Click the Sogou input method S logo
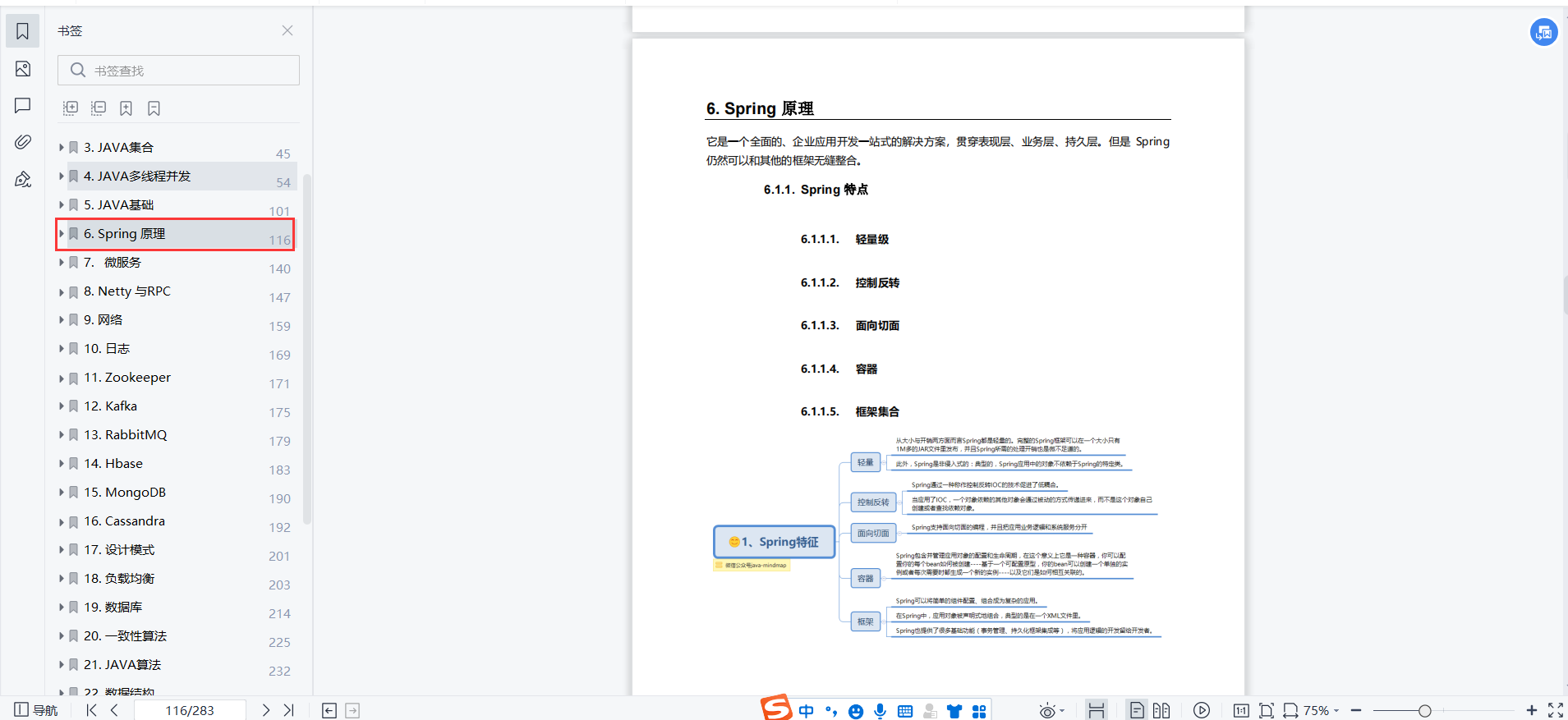 776,708
